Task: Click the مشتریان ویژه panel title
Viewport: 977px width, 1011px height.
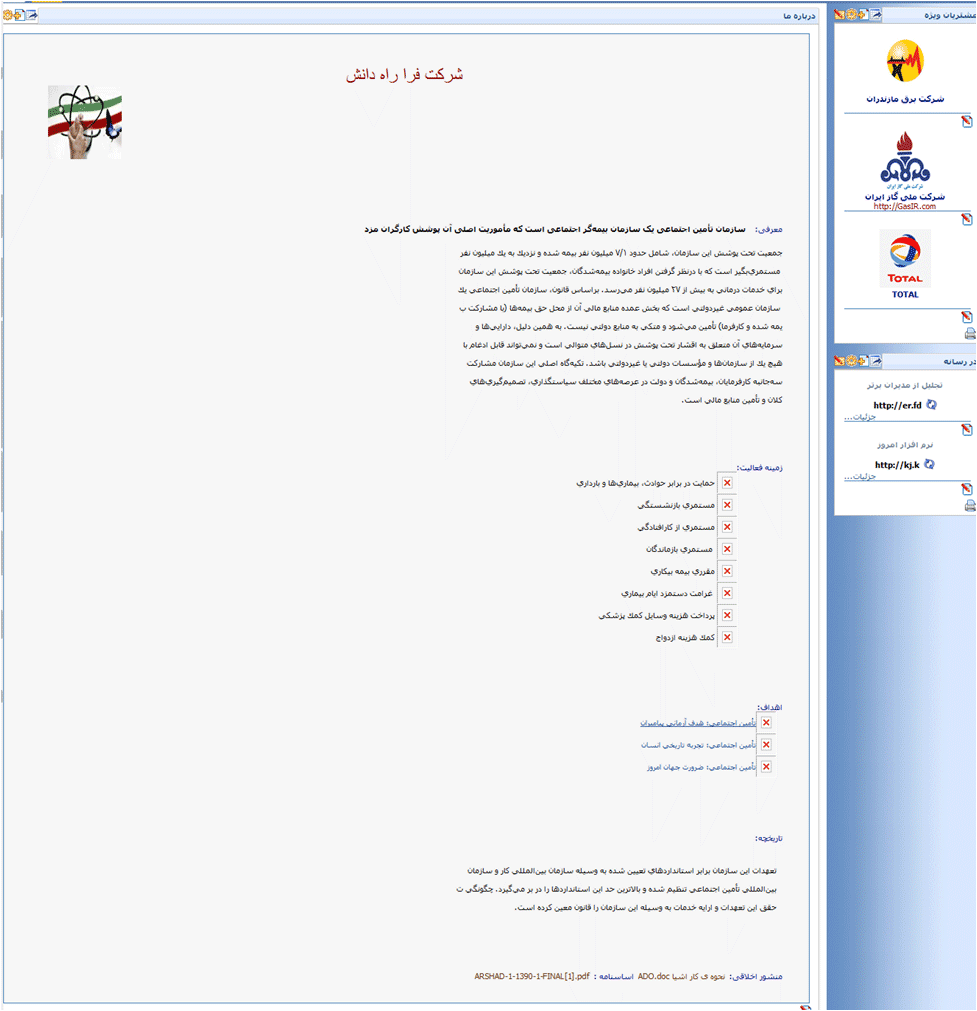Action: [950, 15]
